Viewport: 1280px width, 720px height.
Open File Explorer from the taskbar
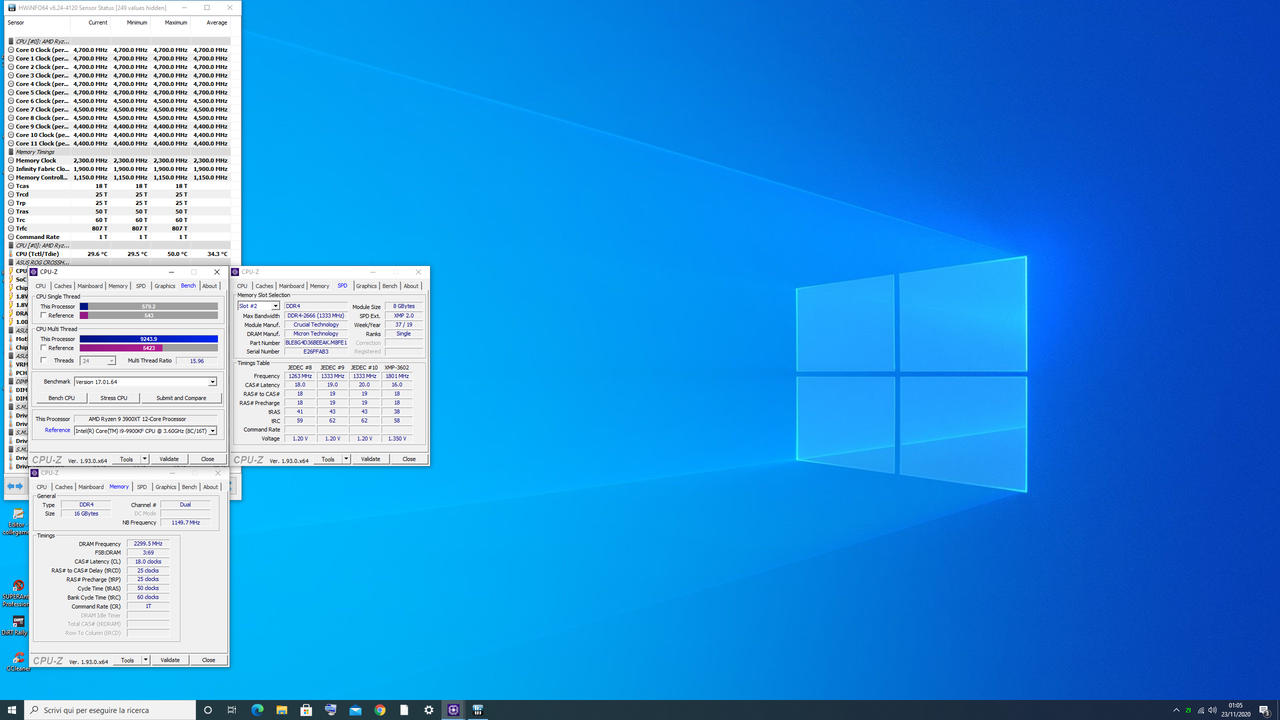(x=281, y=710)
